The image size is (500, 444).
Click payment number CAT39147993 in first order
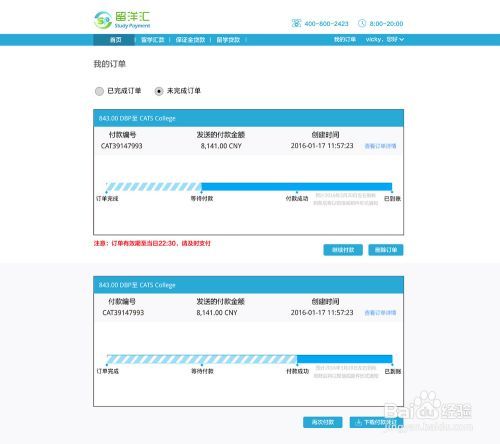[x=122, y=146]
